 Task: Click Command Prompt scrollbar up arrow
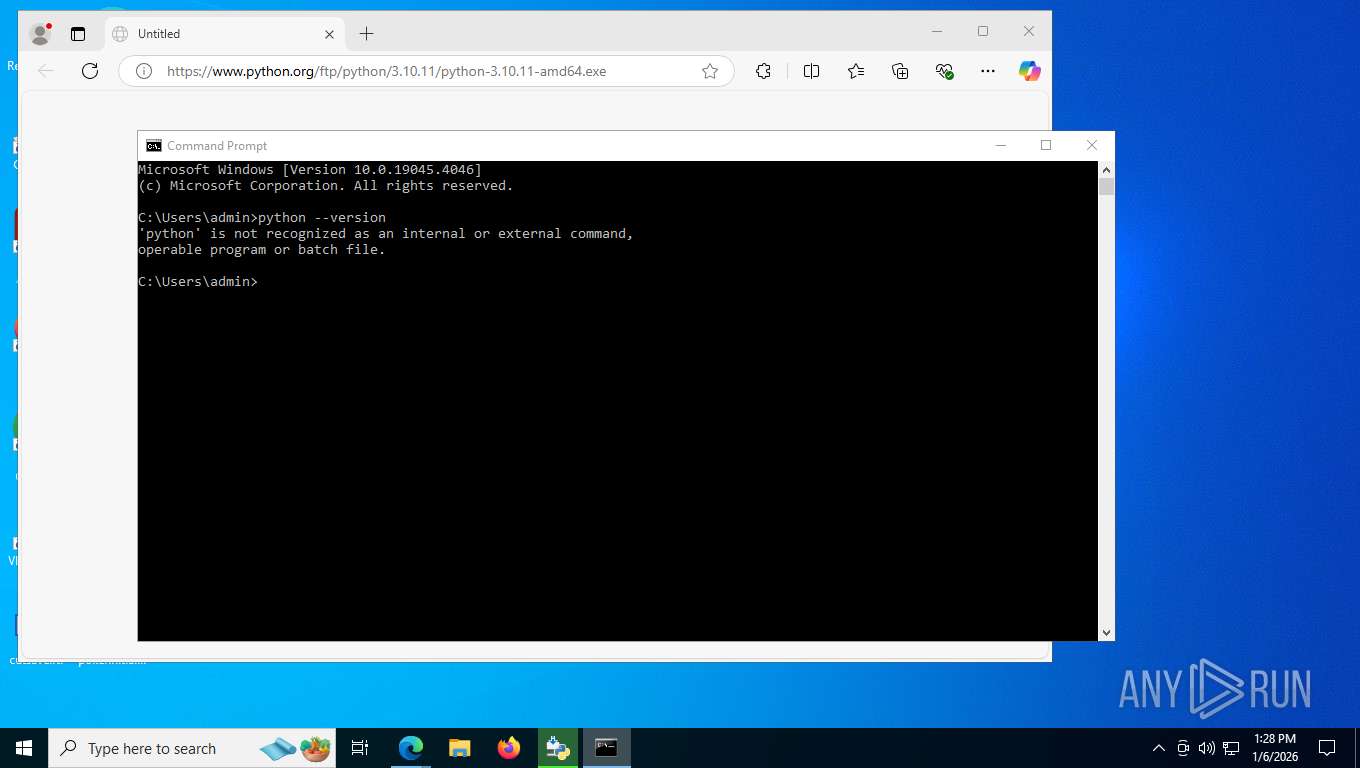coord(1106,170)
